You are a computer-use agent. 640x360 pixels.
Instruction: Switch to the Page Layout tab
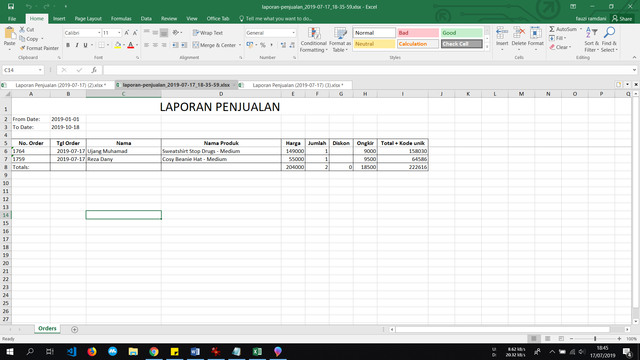click(x=88, y=19)
